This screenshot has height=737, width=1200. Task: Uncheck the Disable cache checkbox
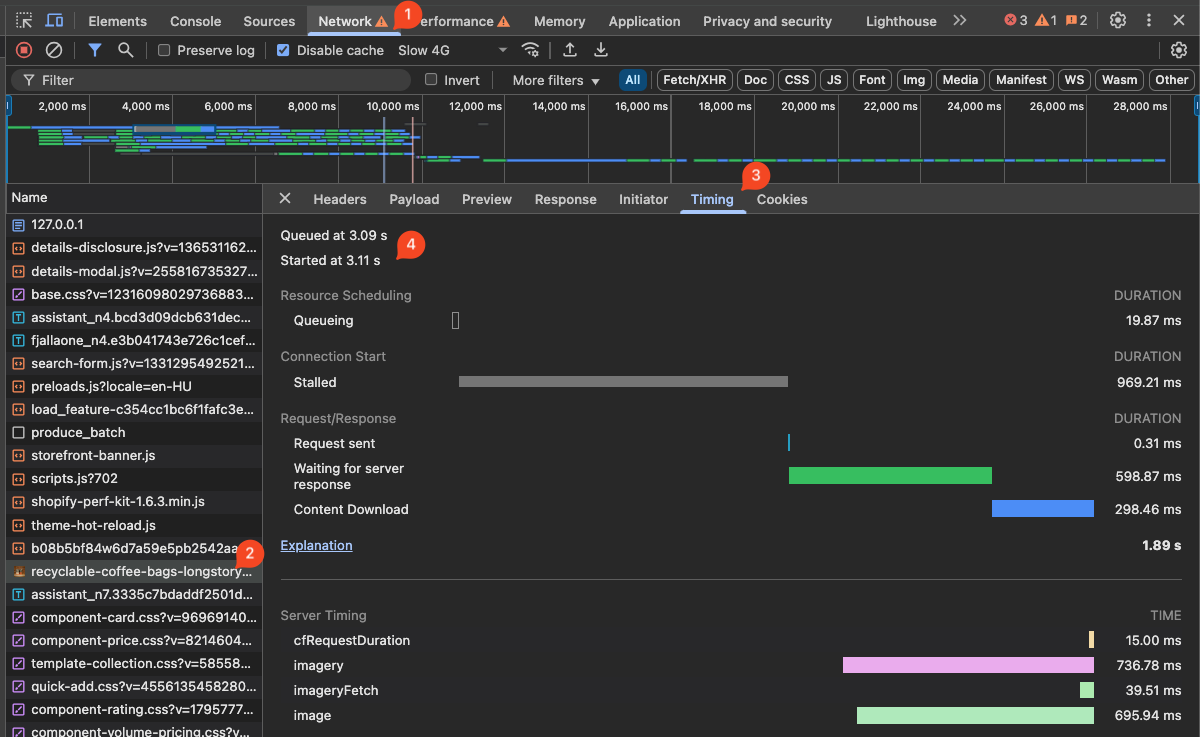(283, 50)
